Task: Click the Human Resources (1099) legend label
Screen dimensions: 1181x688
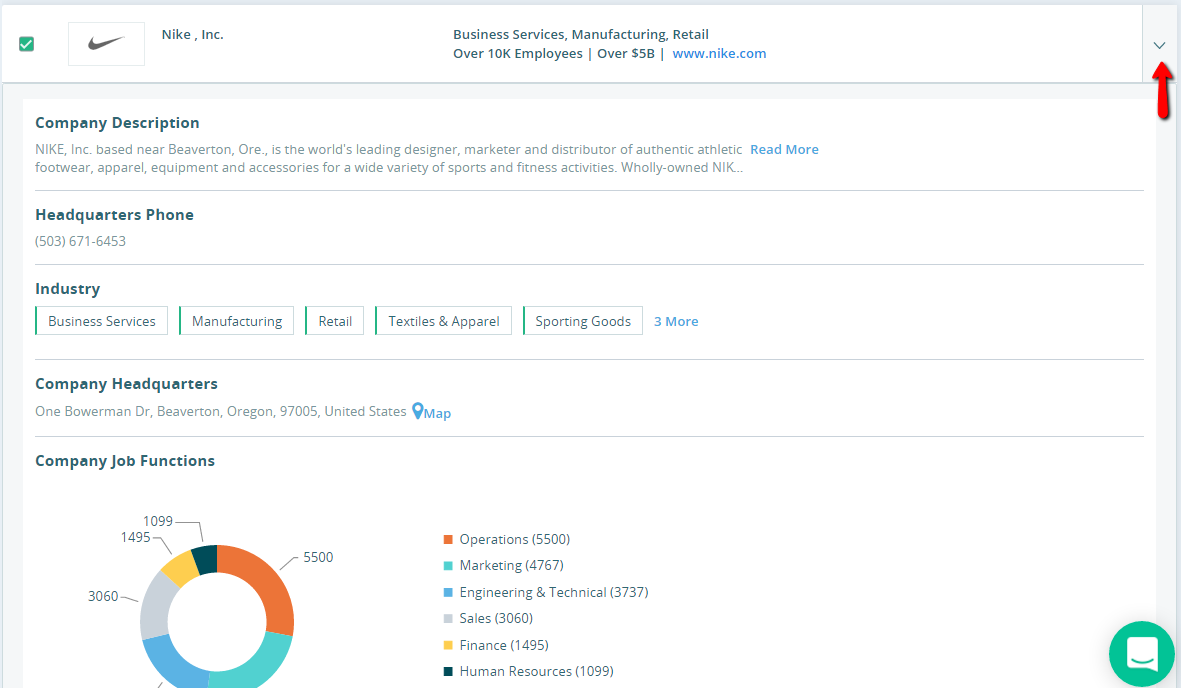Action: click(x=536, y=671)
